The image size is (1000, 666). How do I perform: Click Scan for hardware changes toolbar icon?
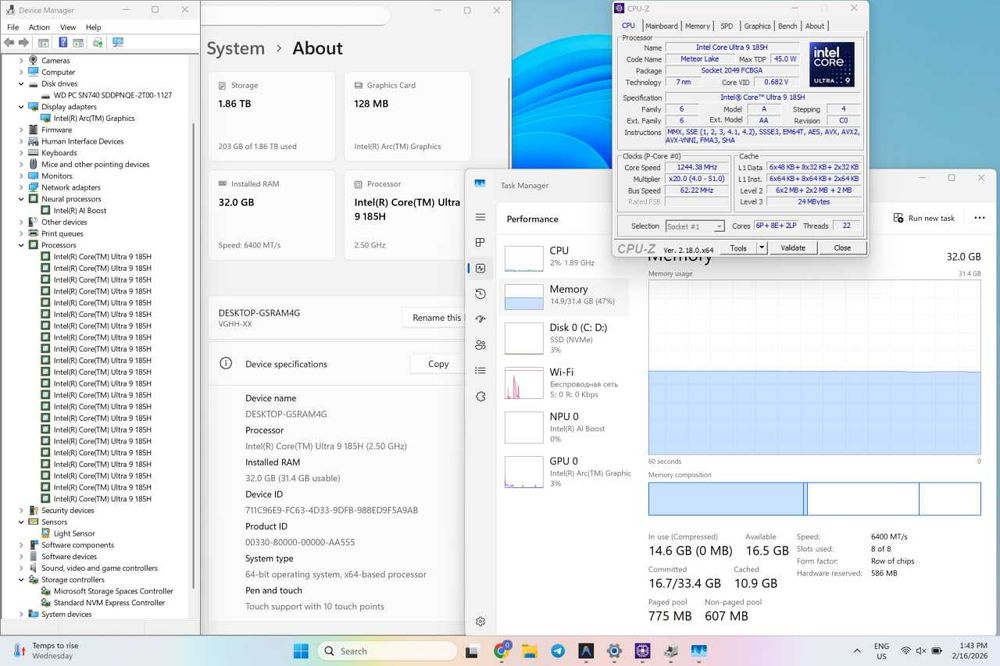pos(118,43)
